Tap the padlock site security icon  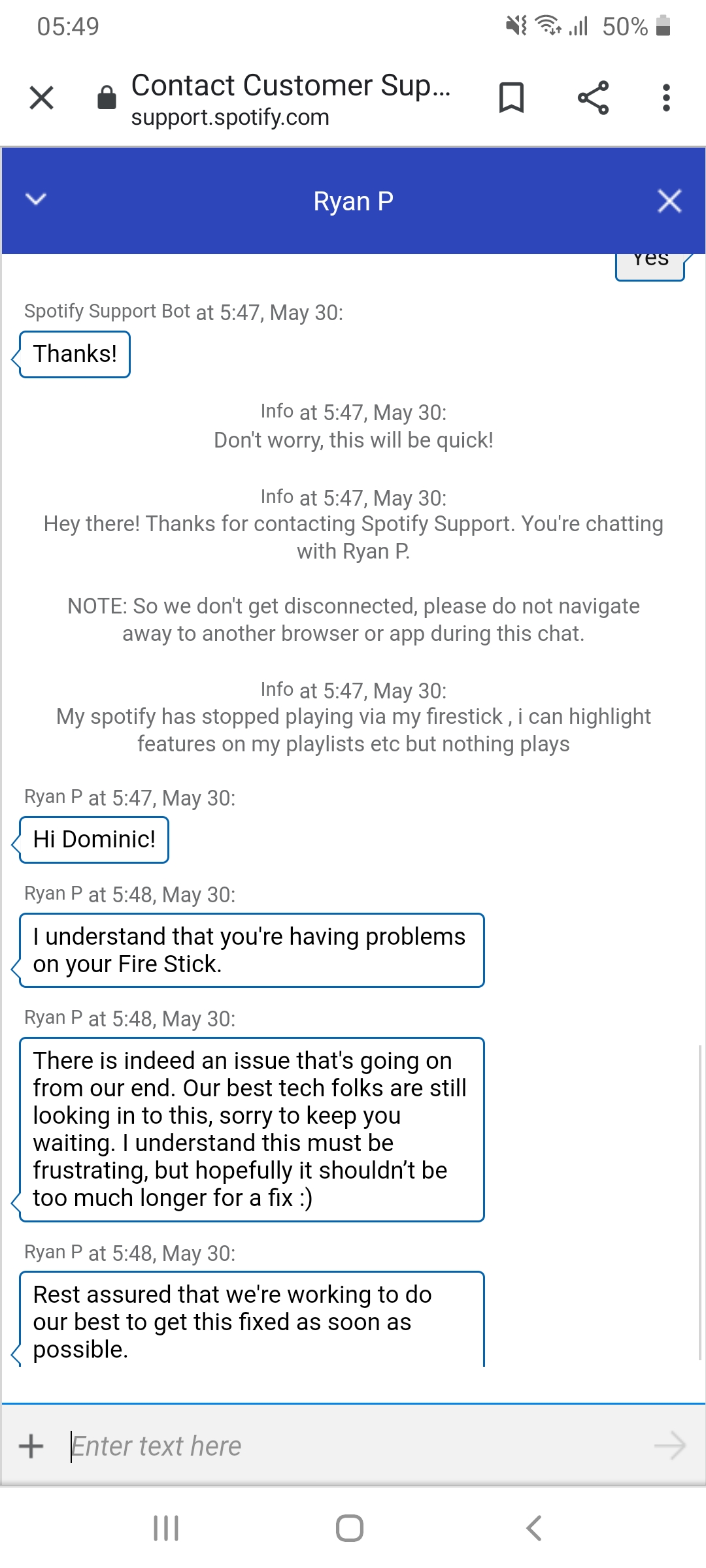tap(107, 97)
